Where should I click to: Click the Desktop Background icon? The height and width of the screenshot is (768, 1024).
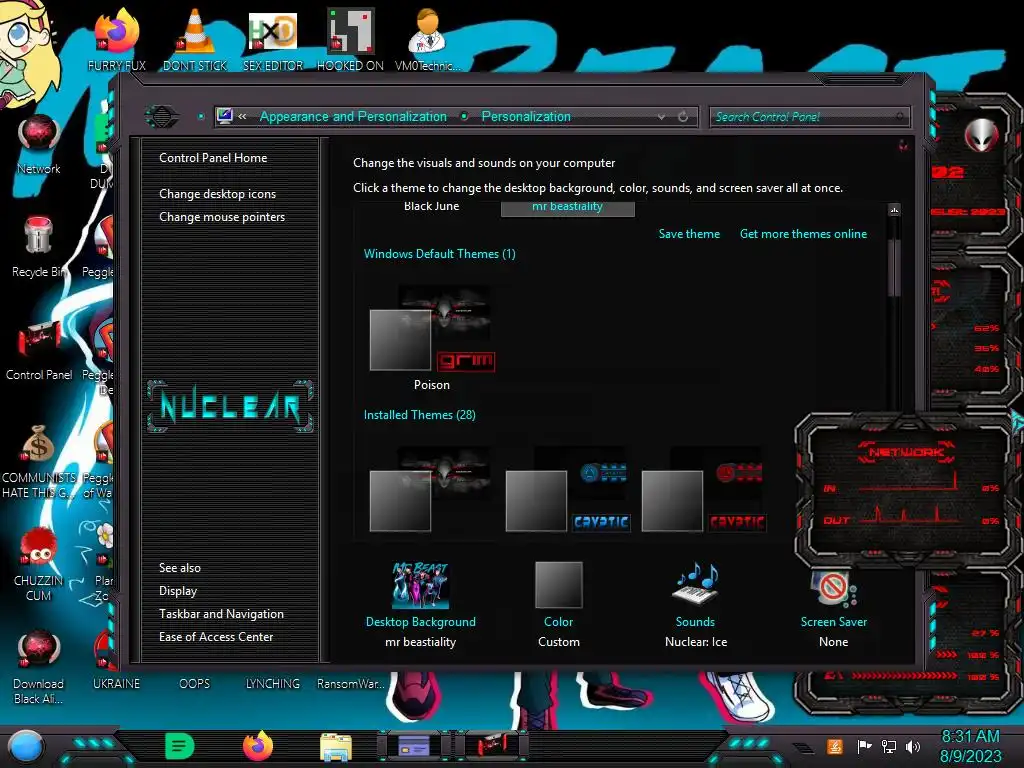point(420,585)
